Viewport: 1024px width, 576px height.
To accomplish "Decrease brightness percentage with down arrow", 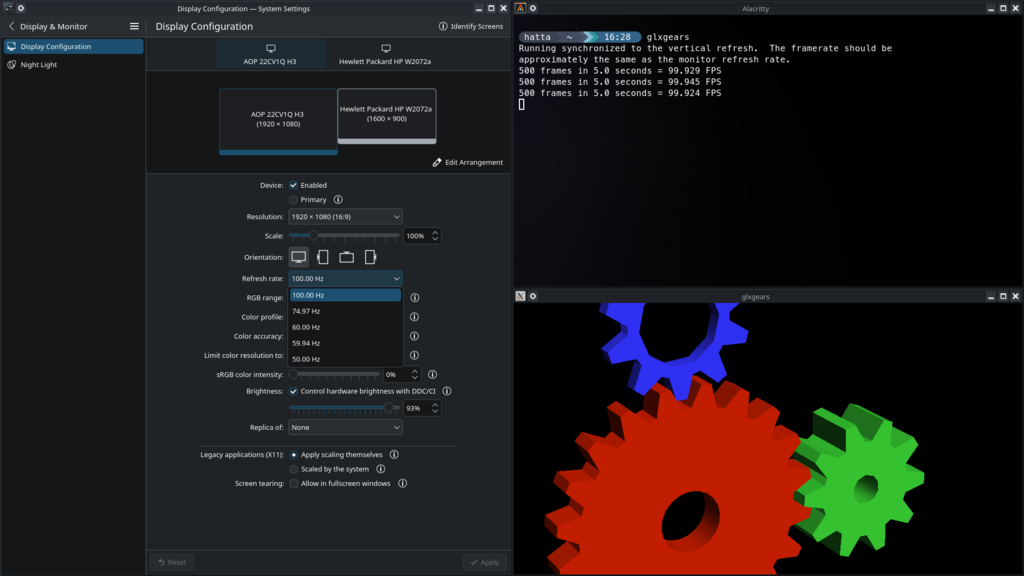I will pos(435,412).
